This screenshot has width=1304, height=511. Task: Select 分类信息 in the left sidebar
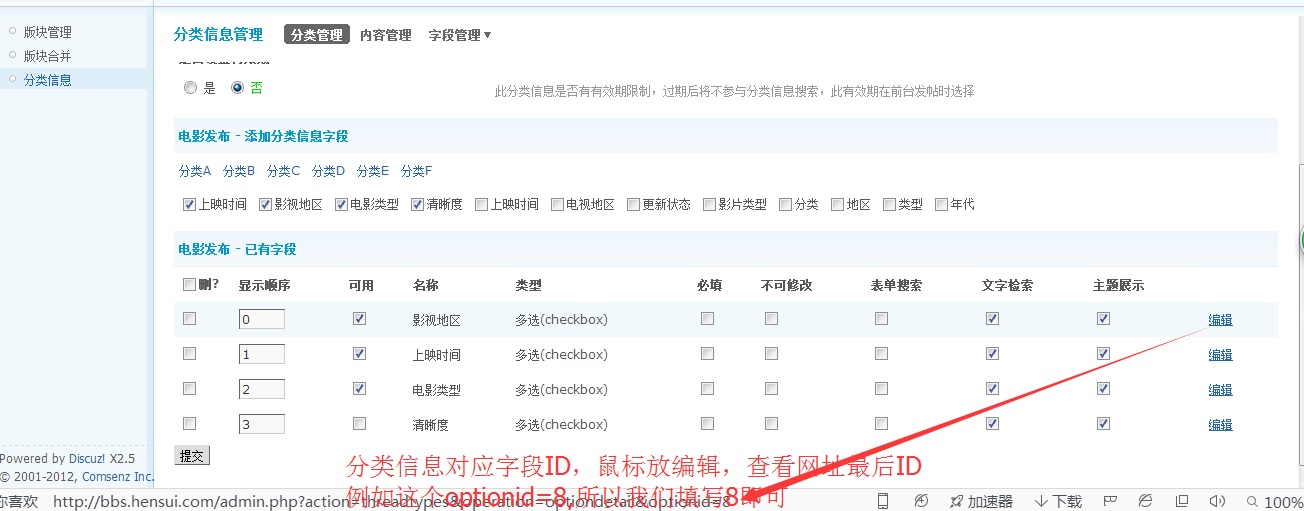tap(48, 80)
